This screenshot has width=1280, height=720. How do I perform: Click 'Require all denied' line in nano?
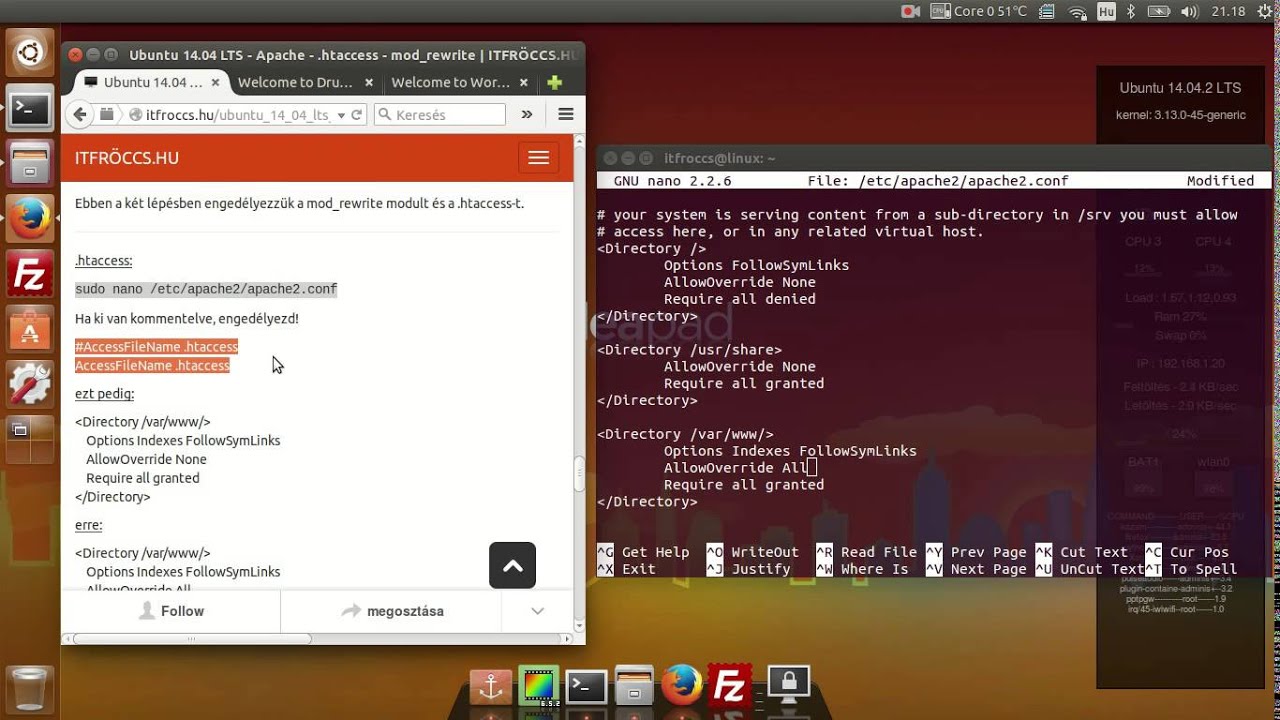tap(740, 299)
